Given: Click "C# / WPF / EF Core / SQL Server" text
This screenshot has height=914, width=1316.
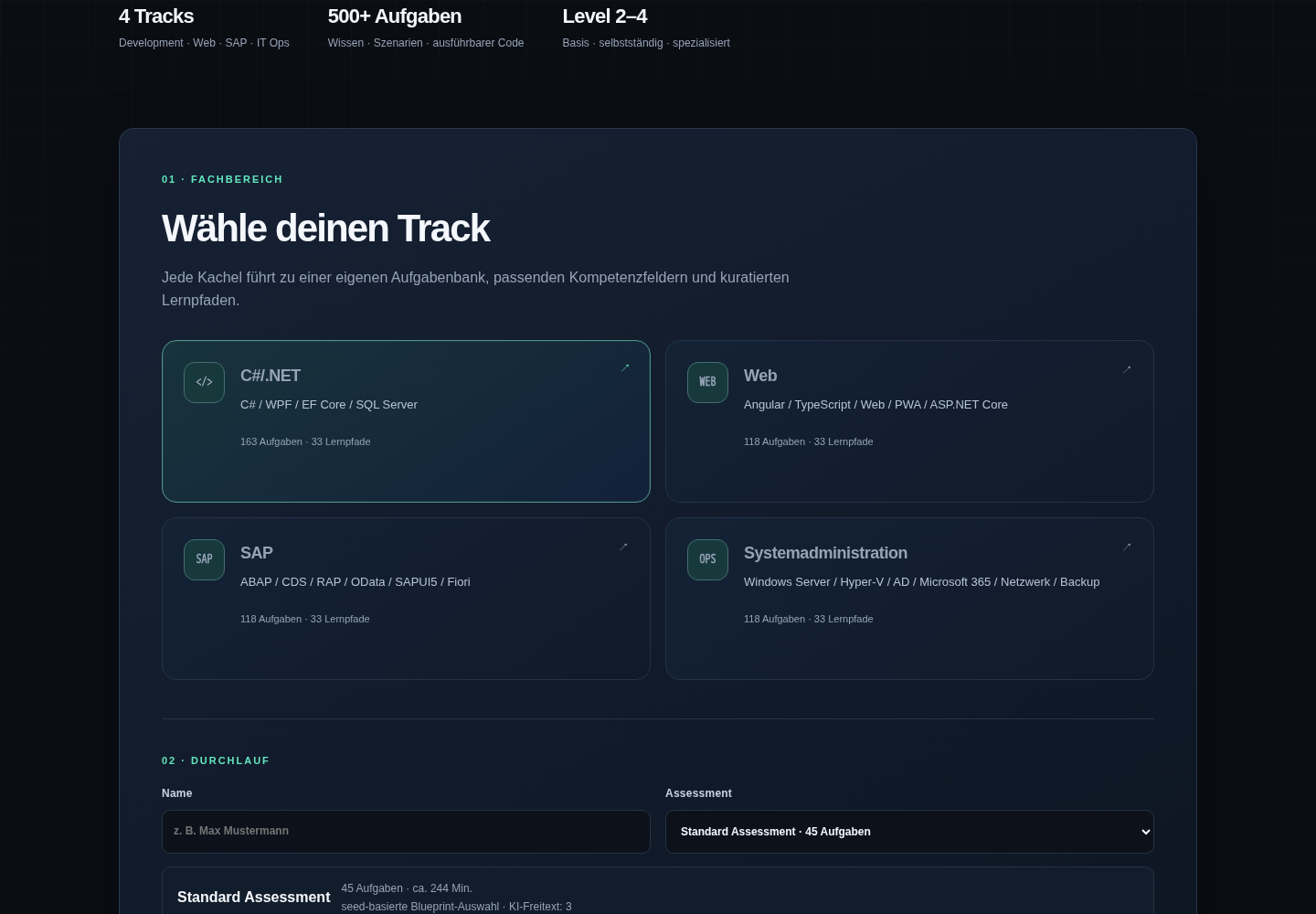Looking at the screenshot, I should 329,404.
